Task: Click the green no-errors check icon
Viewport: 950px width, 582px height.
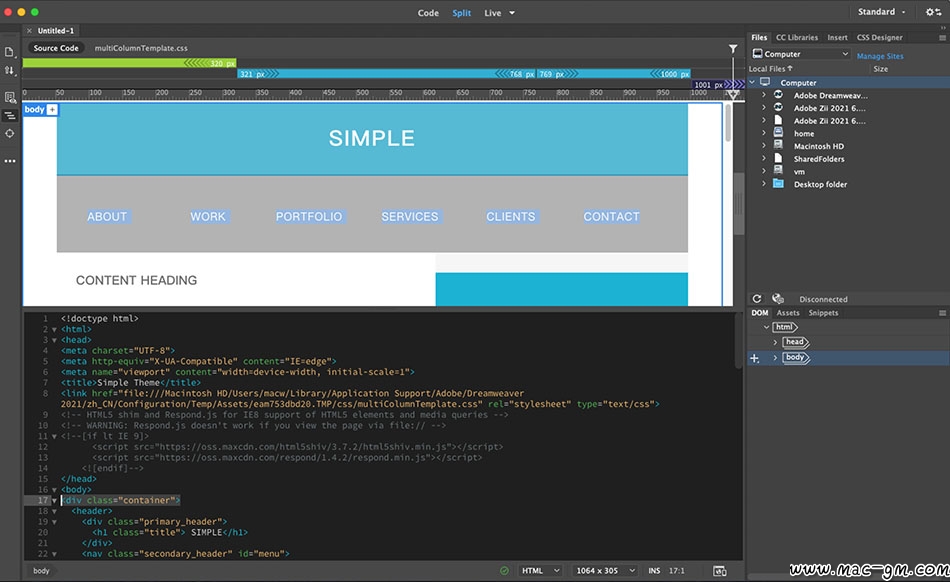Action: pyautogui.click(x=505, y=571)
